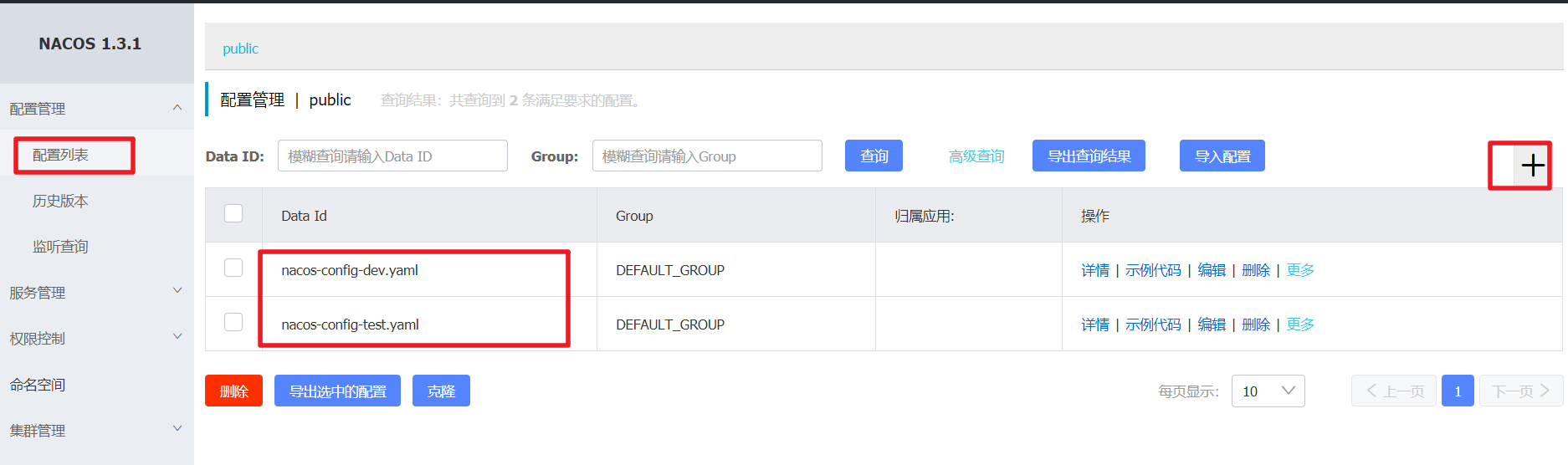Click the 下一页 pagination button

coord(1521,391)
